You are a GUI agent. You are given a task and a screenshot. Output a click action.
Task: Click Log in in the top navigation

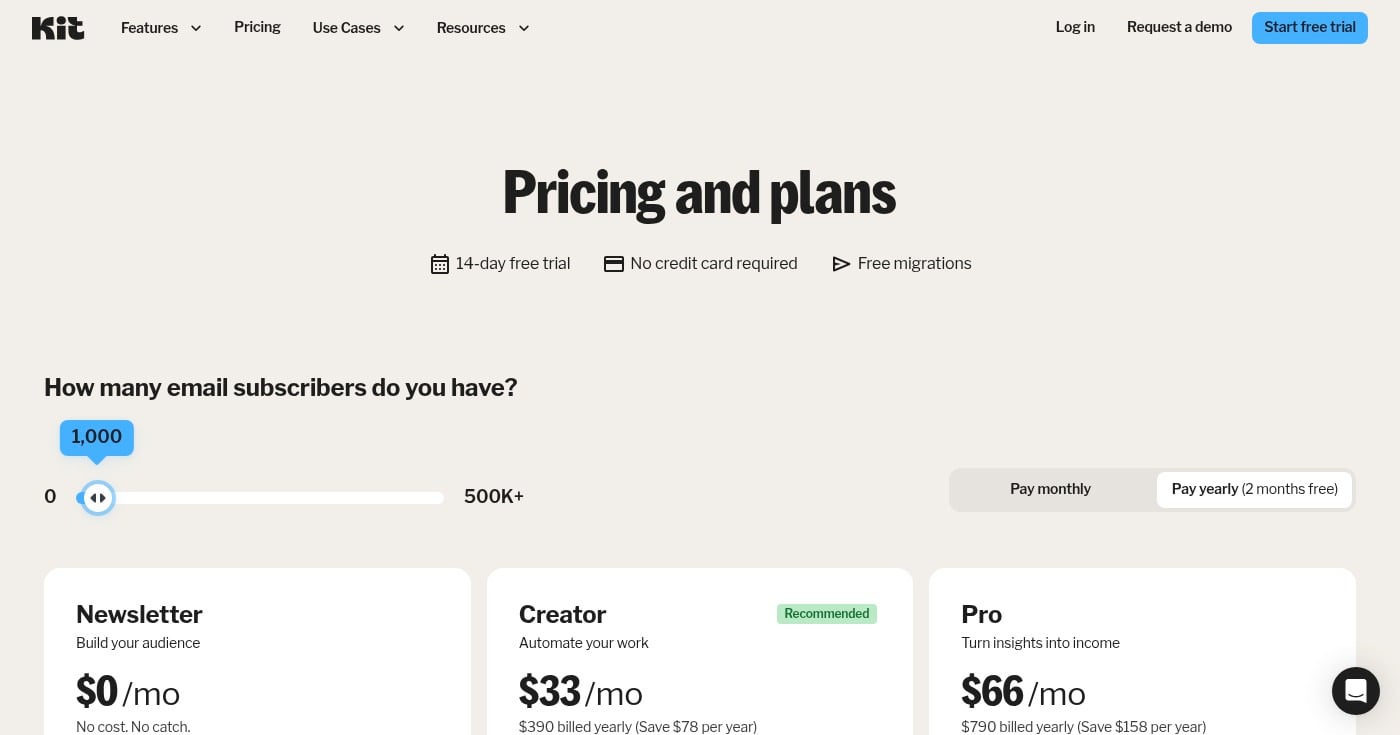click(1075, 28)
